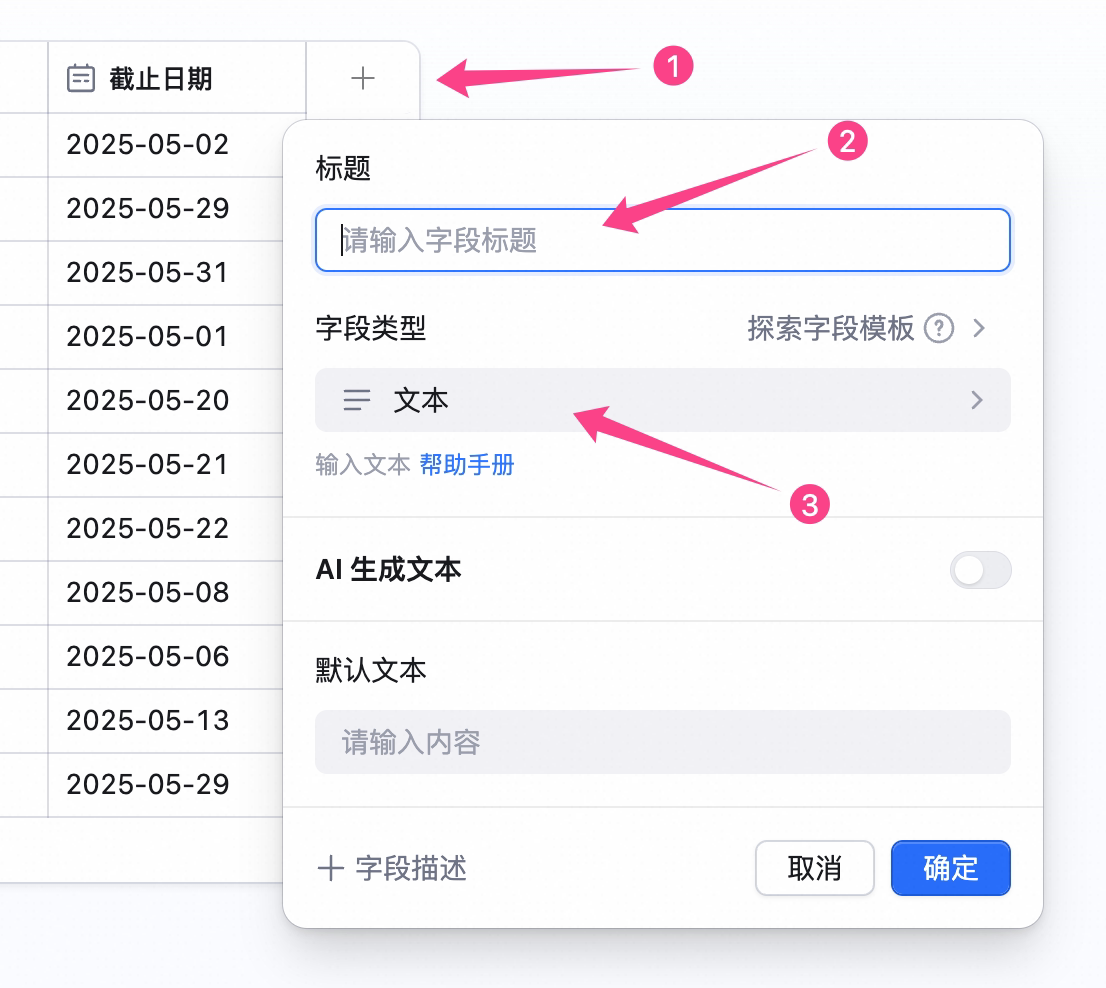The width and height of the screenshot is (1106, 988).
Task: Click the plus icon before 字段描述
Action: [x=330, y=868]
